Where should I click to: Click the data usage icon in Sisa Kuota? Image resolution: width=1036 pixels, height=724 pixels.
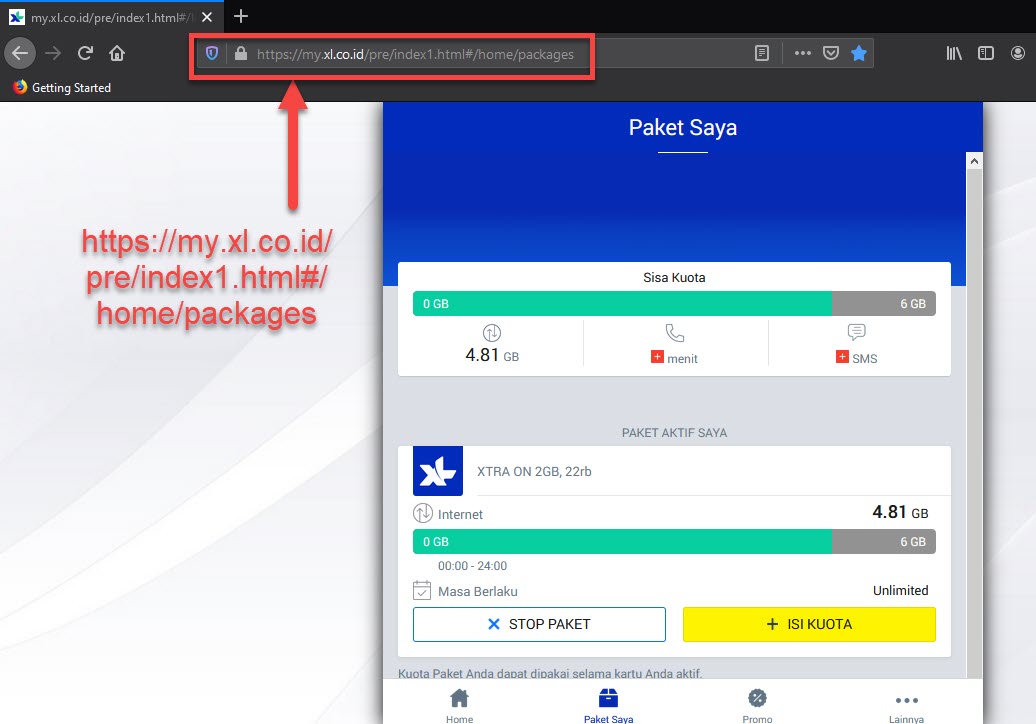[x=492, y=332]
